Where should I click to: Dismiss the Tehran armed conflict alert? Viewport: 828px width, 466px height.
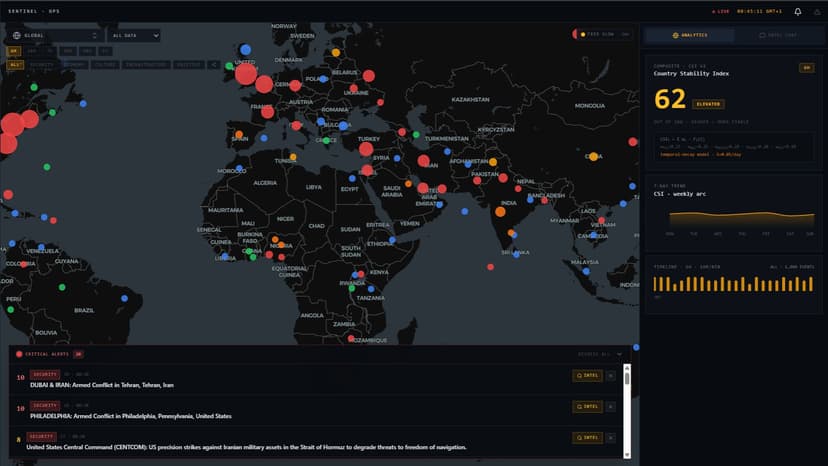610,376
